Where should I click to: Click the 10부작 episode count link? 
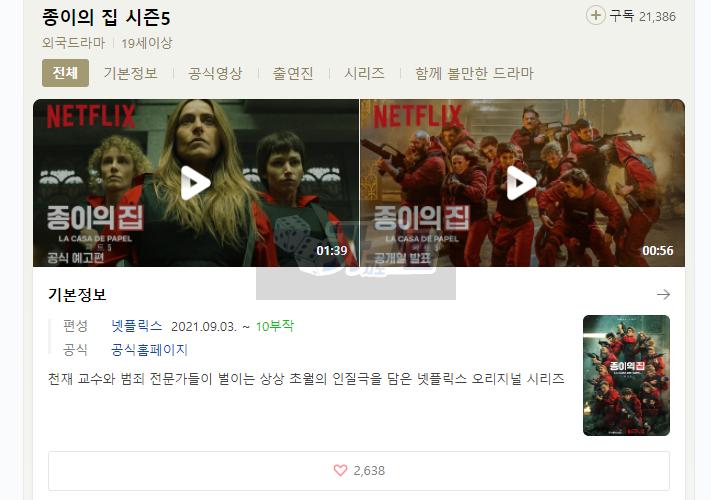click(274, 326)
